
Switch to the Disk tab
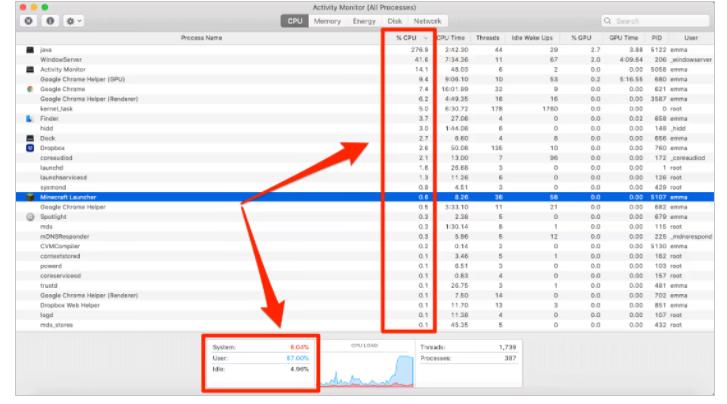point(395,21)
